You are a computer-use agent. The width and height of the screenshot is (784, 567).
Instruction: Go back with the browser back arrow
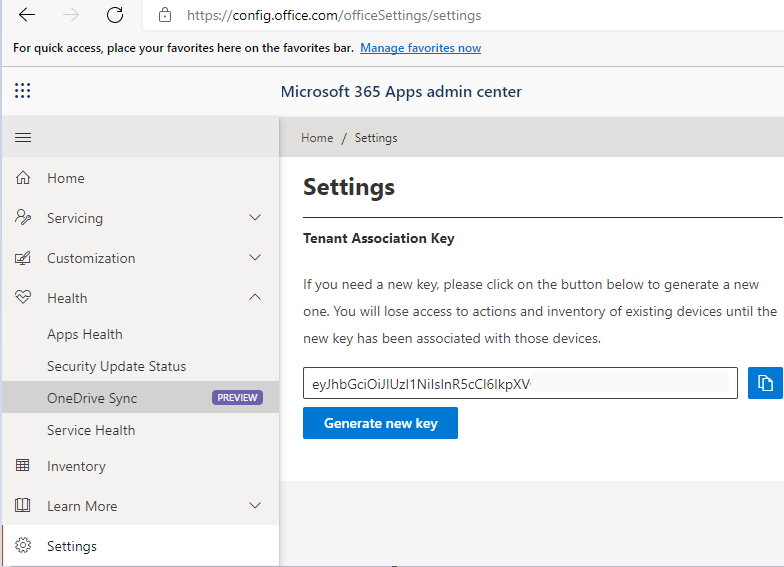(26, 15)
